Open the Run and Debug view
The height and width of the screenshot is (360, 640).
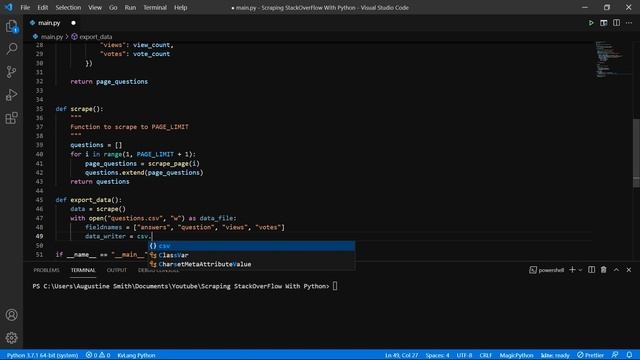point(11,95)
